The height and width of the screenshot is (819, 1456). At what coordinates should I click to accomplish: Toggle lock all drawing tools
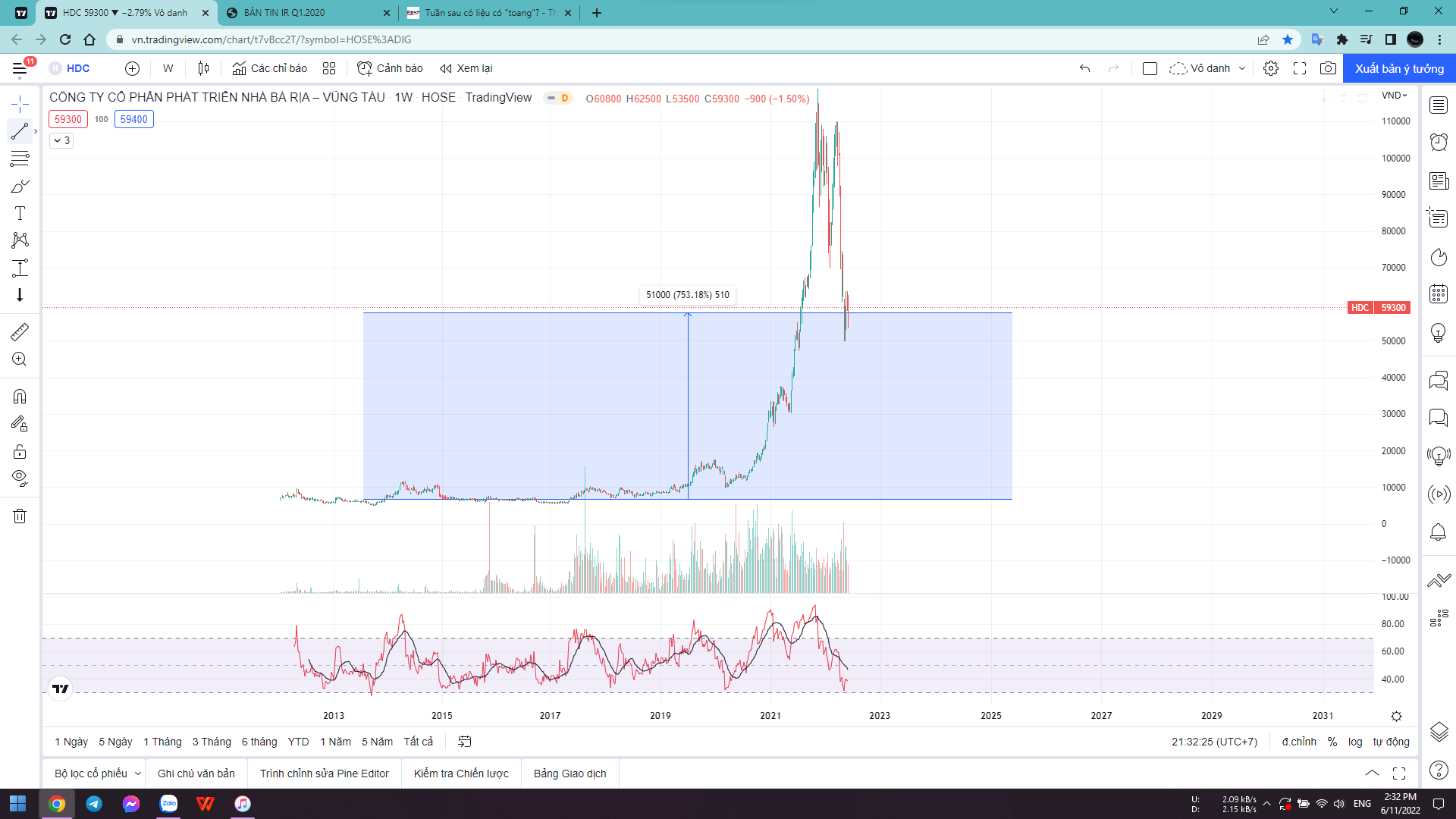20,452
